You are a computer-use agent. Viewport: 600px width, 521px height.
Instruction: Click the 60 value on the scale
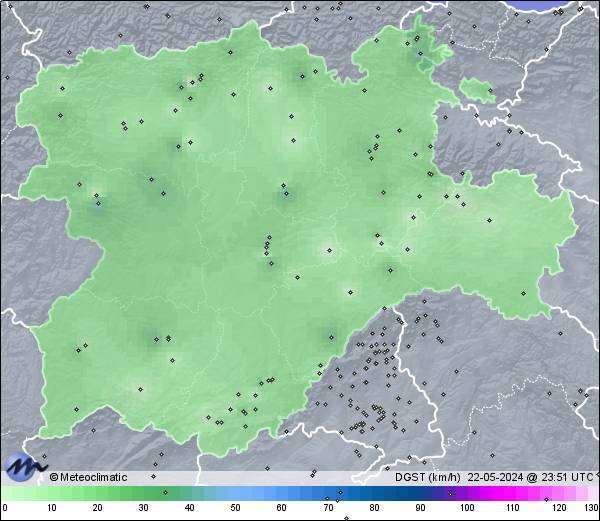[x=282, y=508]
